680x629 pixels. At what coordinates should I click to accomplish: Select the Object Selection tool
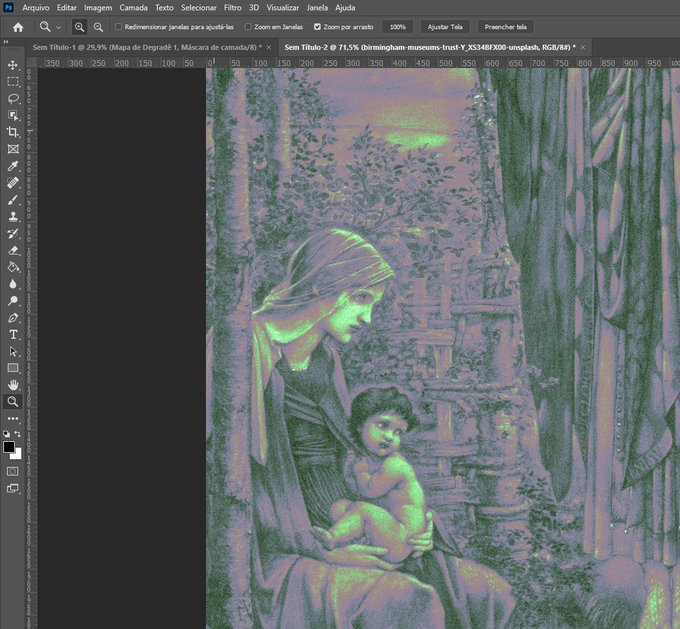click(x=13, y=115)
